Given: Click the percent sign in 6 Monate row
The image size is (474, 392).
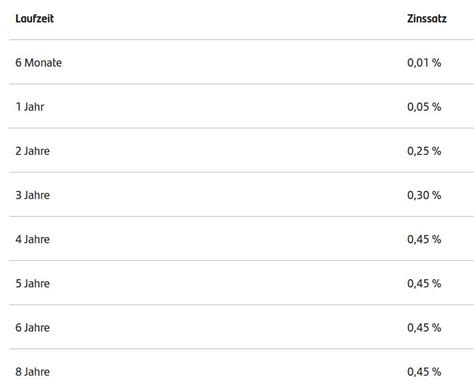Looking at the screenshot, I should tap(437, 63).
